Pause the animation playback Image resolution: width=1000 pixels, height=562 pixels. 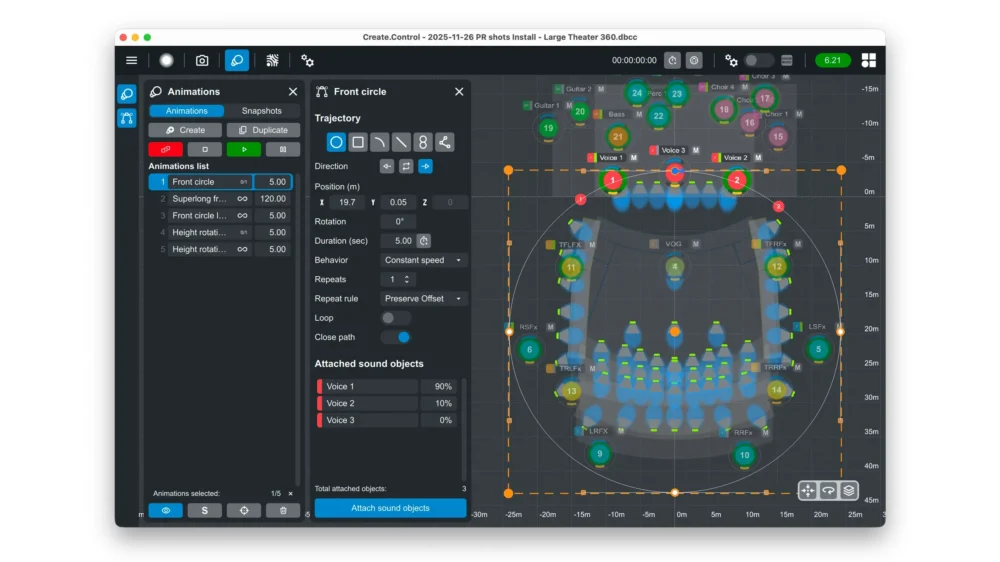(283, 149)
